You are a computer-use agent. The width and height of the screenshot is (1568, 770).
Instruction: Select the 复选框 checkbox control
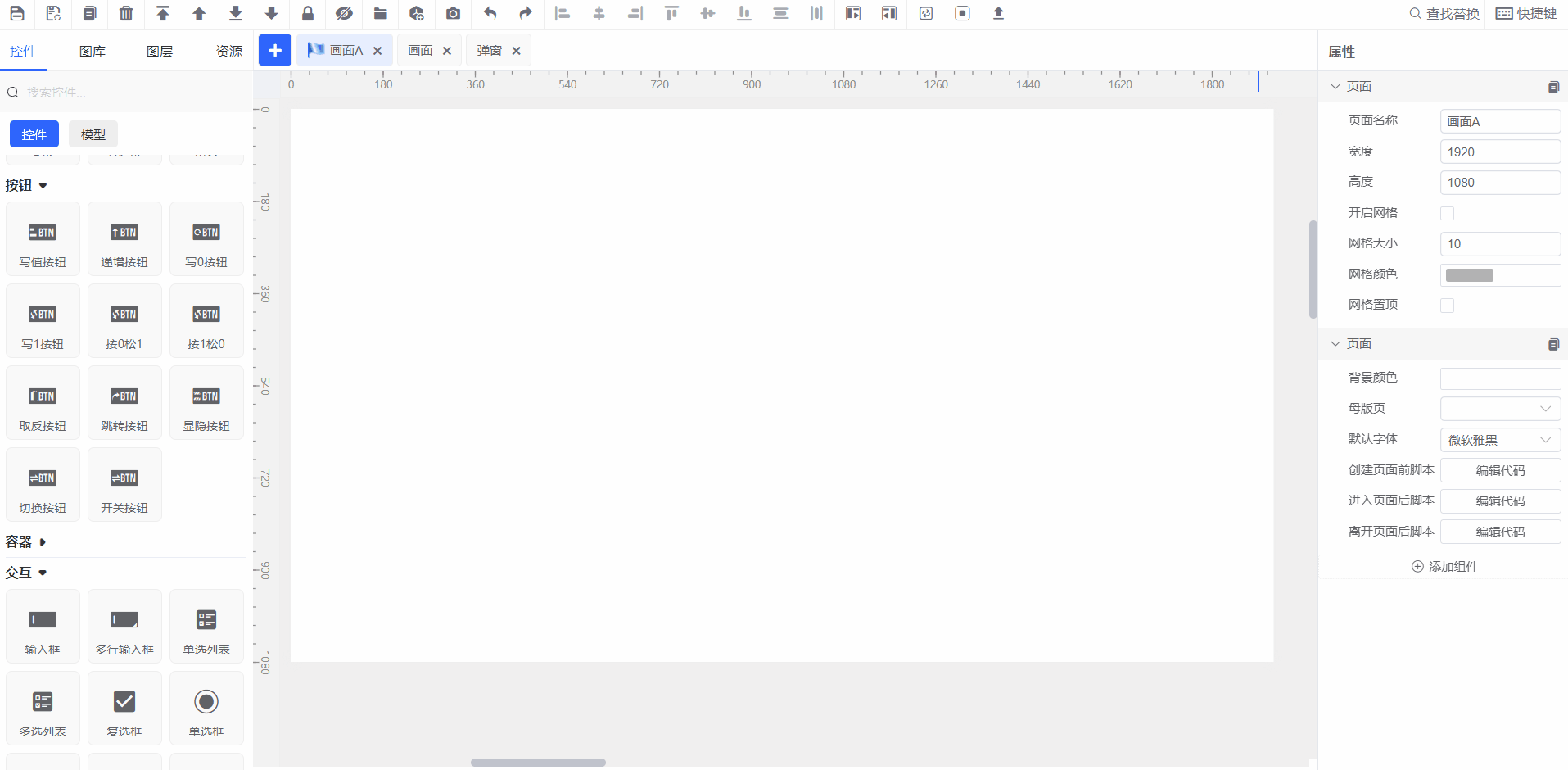124,708
